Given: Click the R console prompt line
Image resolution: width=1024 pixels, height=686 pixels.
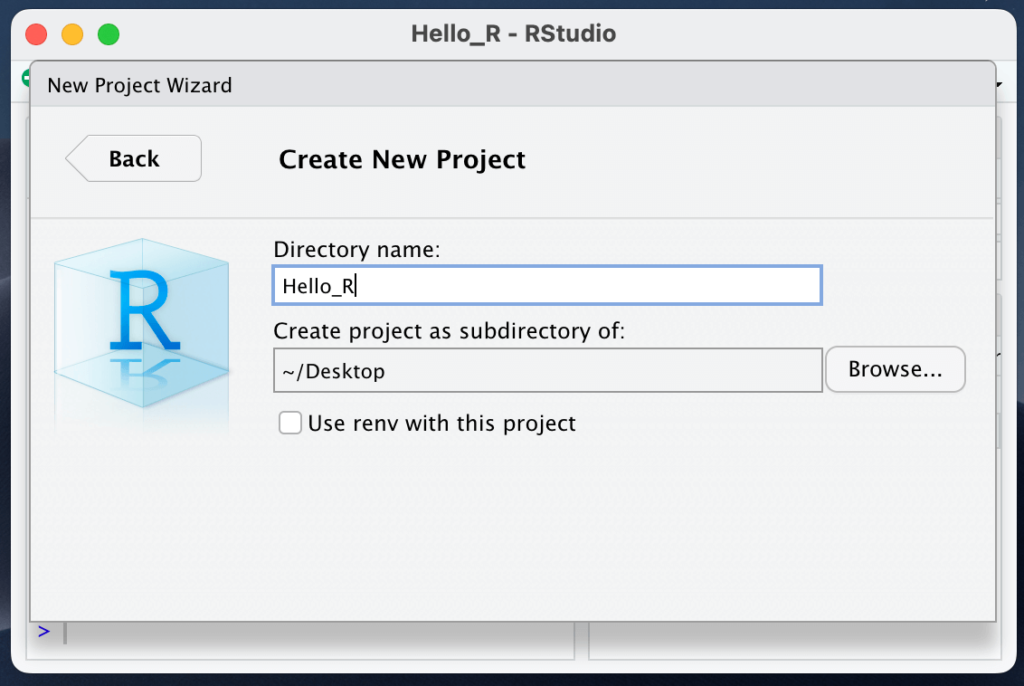Looking at the screenshot, I should [300, 632].
